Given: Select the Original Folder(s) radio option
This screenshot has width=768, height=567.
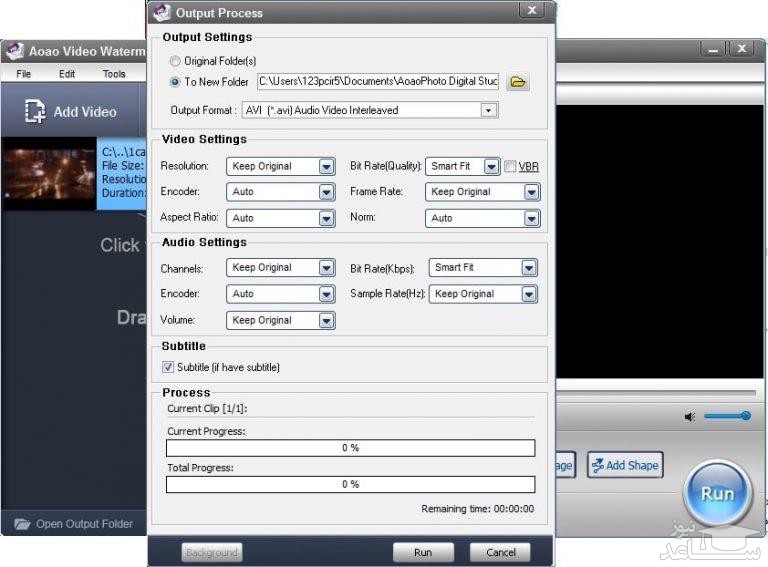Looking at the screenshot, I should pos(176,61).
